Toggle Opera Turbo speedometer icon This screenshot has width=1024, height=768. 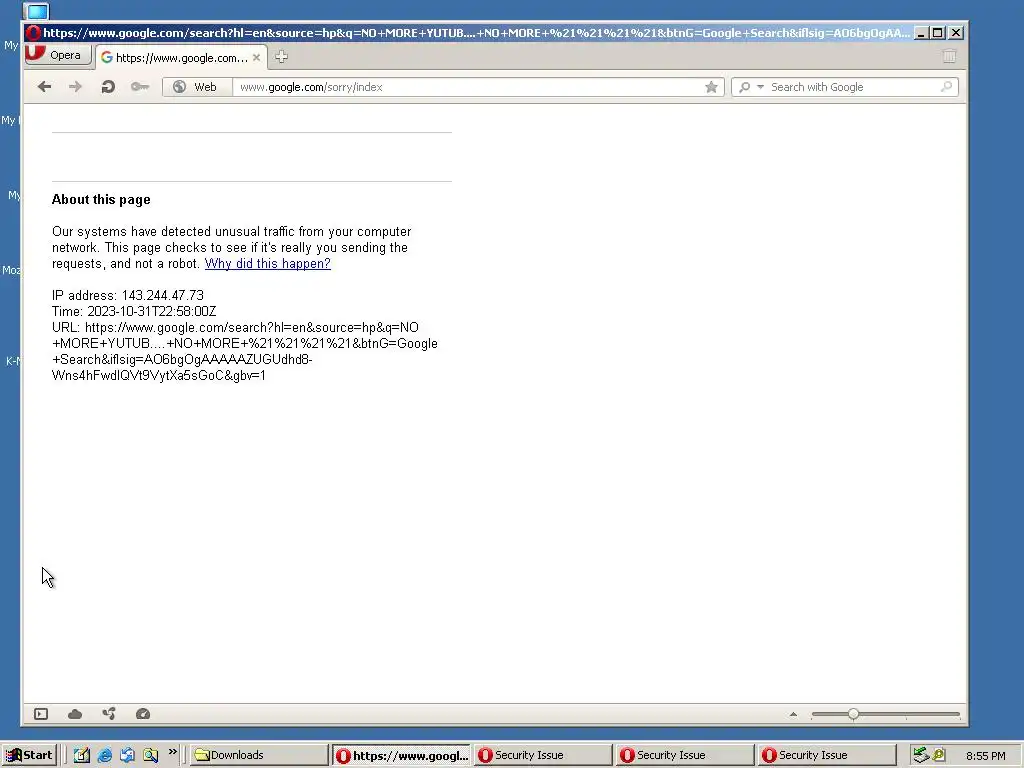pos(143,714)
